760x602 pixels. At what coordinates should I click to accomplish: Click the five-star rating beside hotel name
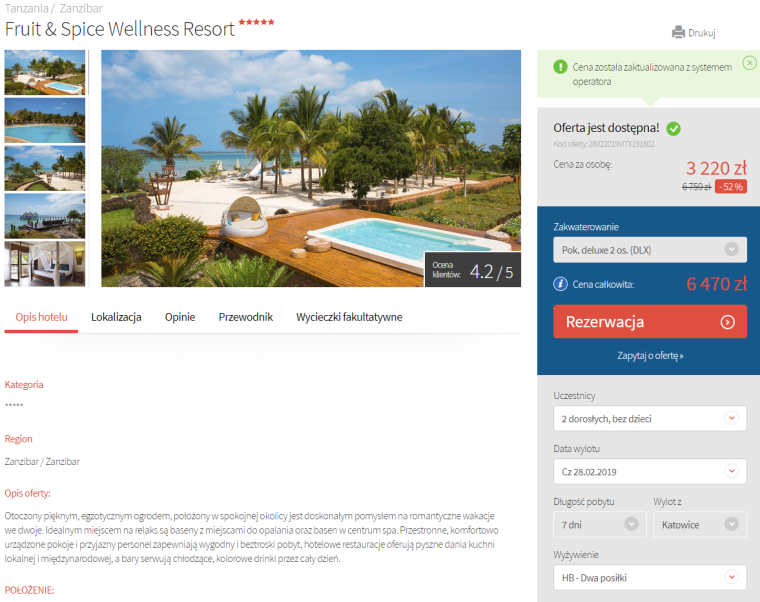coord(256,22)
